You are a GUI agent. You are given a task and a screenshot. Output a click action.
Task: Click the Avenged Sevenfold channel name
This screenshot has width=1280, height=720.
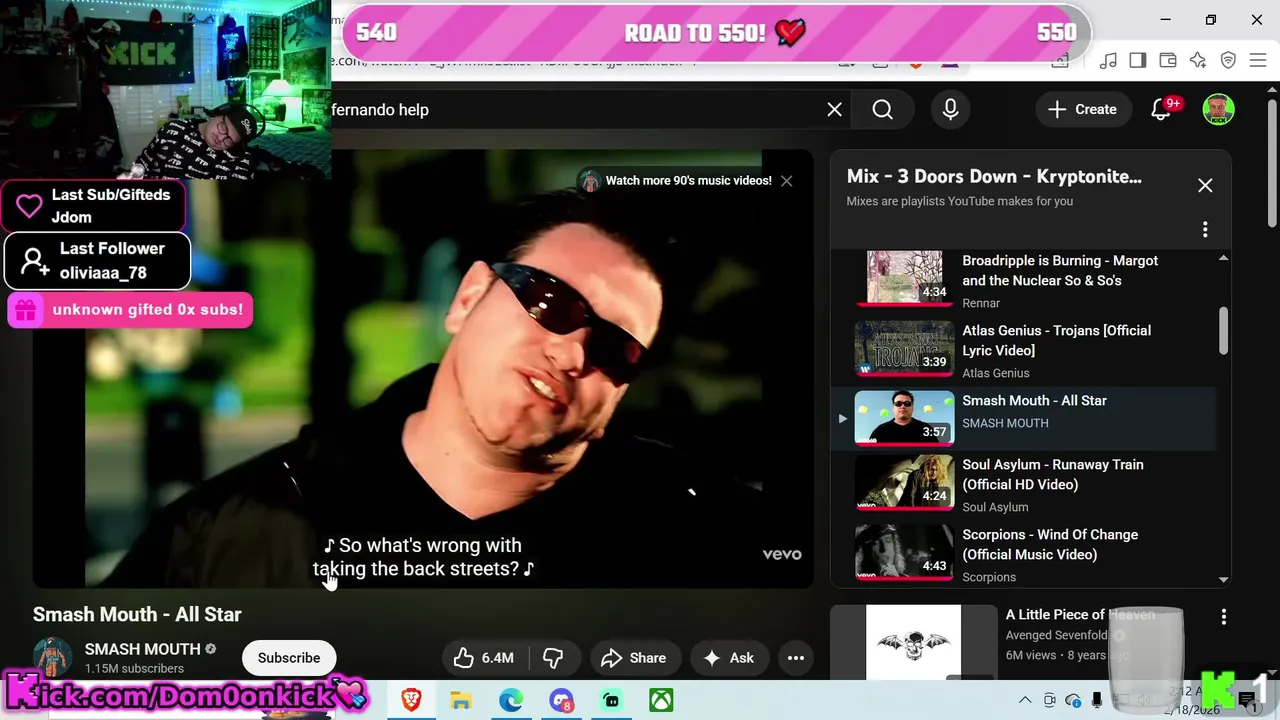pyautogui.click(x=1056, y=635)
